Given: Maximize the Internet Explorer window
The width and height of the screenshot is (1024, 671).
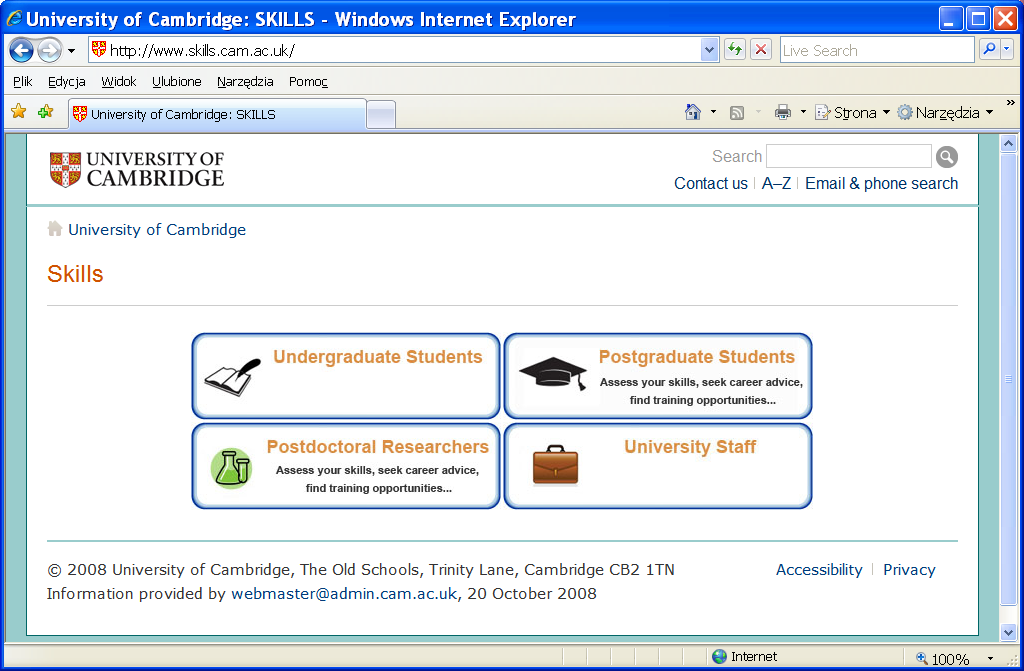Looking at the screenshot, I should tap(978, 19).
